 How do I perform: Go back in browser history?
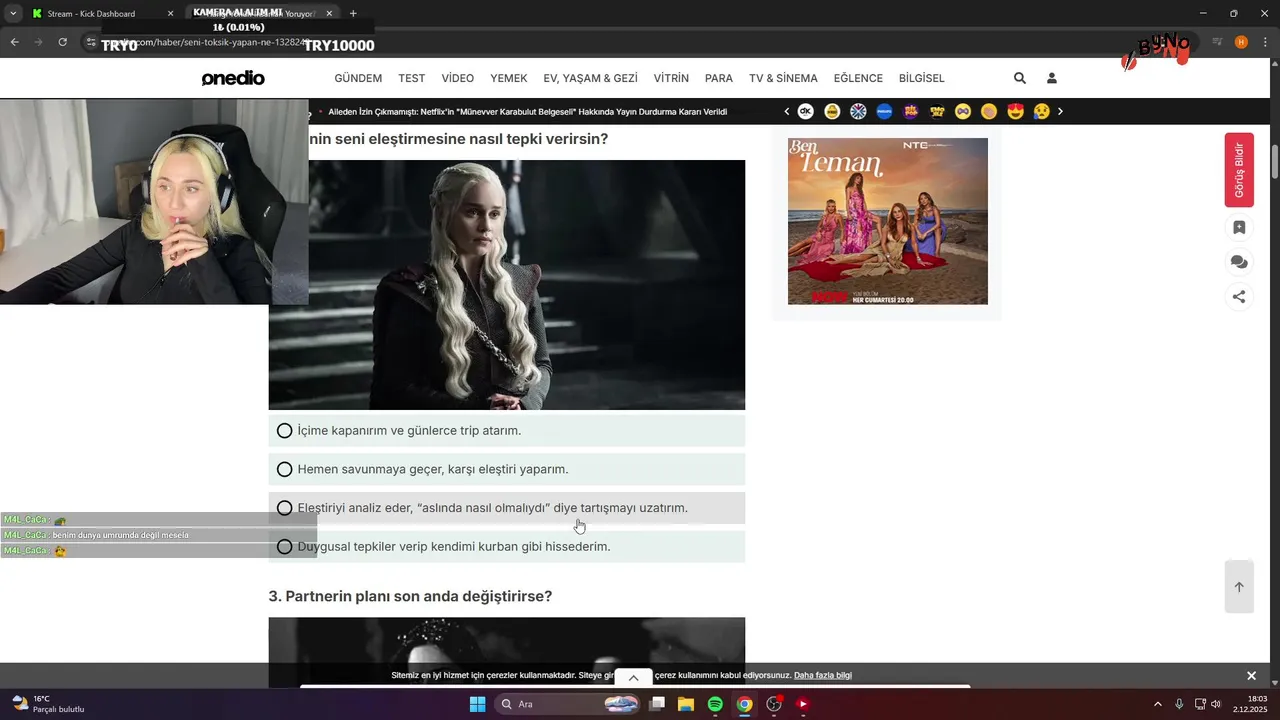click(14, 42)
